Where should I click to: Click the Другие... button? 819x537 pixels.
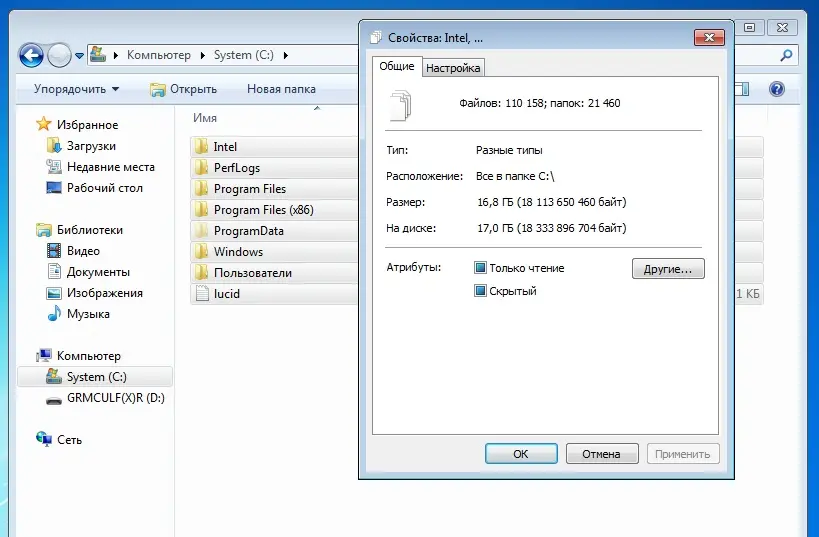click(x=667, y=269)
